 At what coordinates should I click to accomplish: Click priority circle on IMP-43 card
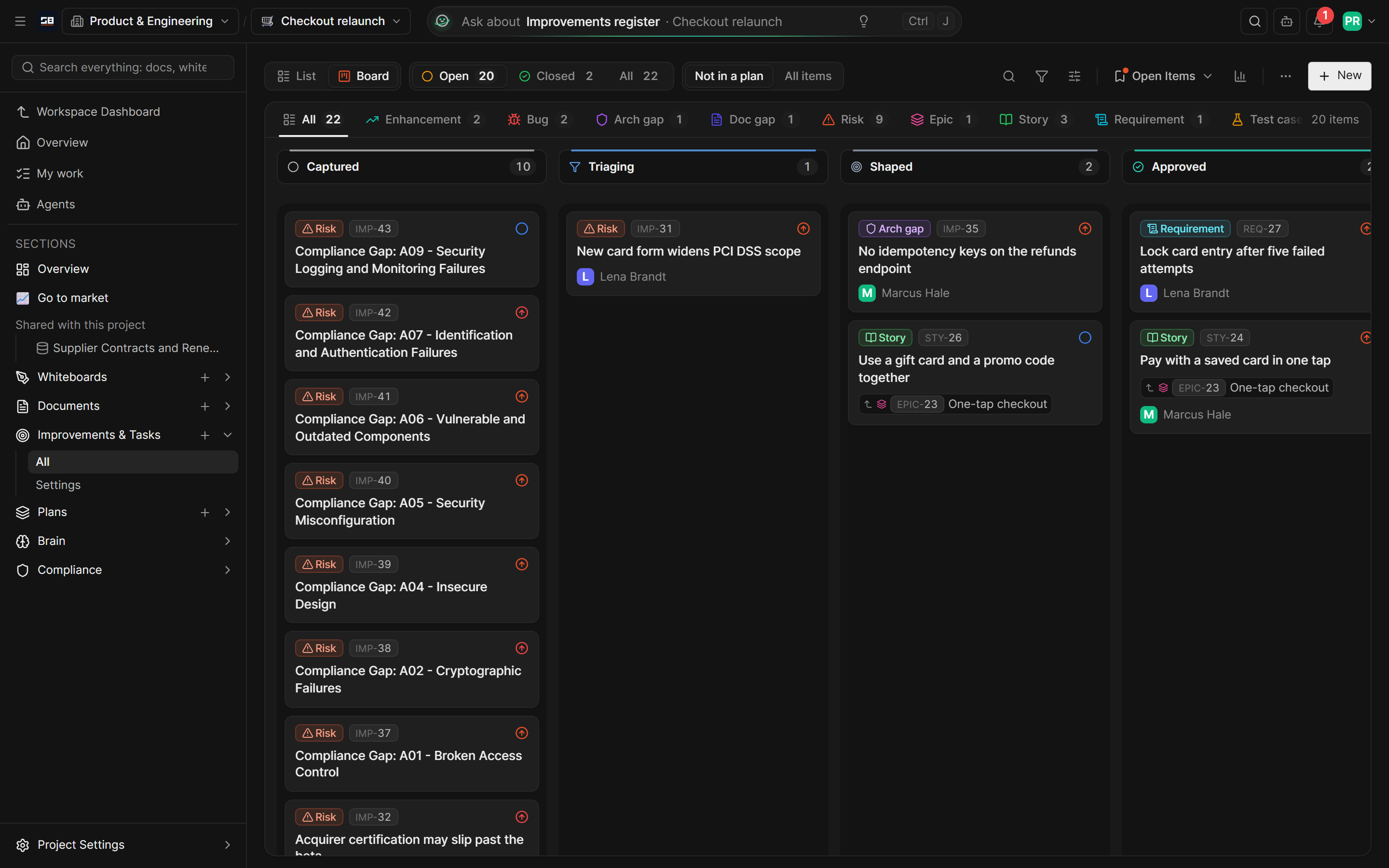pos(522,229)
